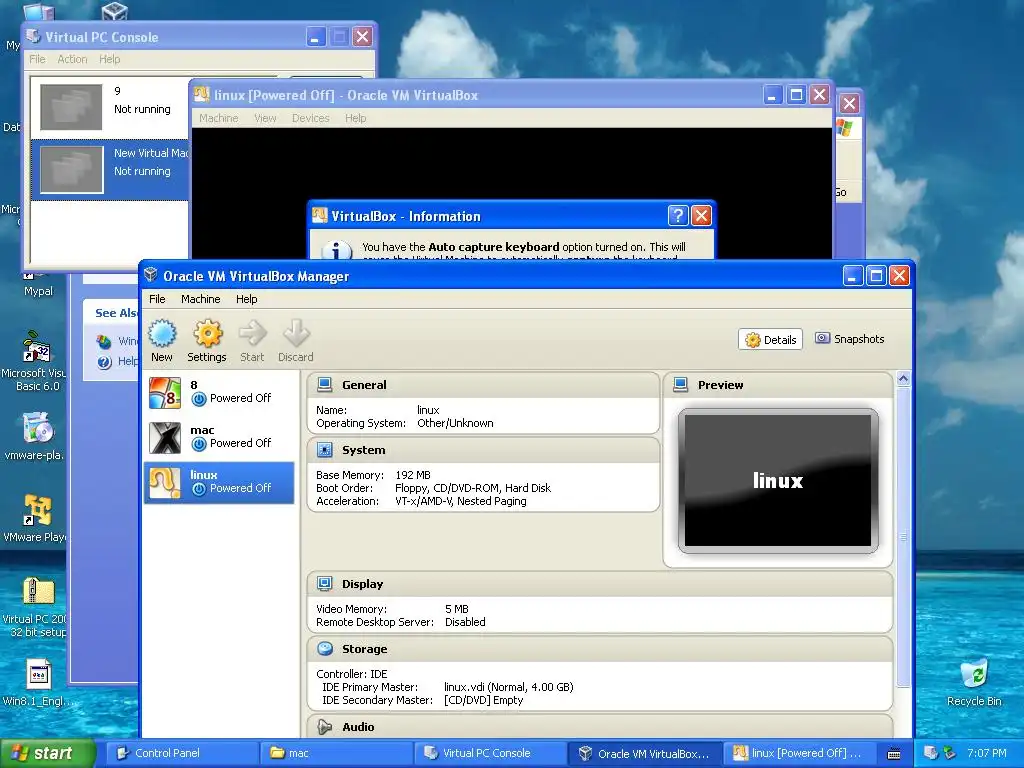This screenshot has height=768, width=1024.
Task: Click the Storage section header
Action: [600, 648]
